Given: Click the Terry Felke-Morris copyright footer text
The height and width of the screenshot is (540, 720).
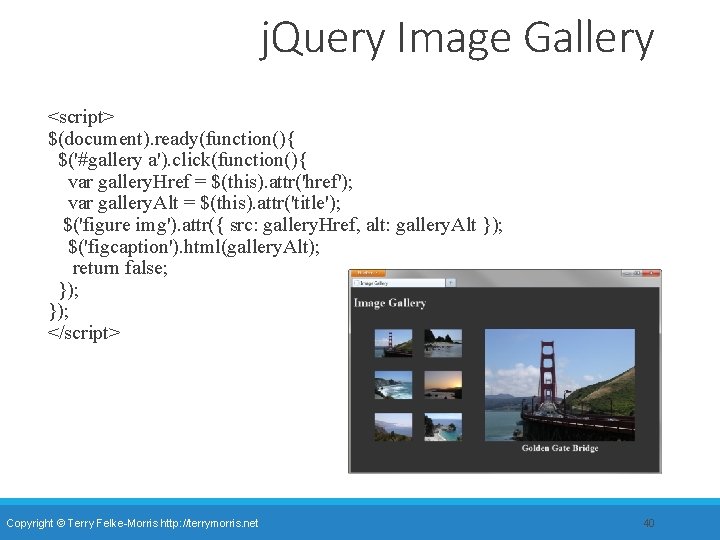Looking at the screenshot, I should pyautogui.click(x=132, y=523).
